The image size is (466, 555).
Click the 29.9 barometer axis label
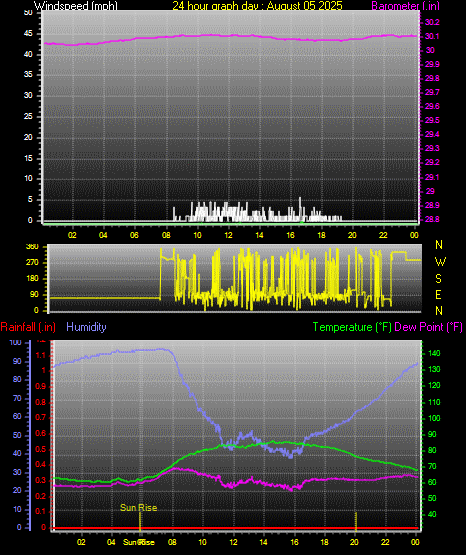pyautogui.click(x=432, y=64)
